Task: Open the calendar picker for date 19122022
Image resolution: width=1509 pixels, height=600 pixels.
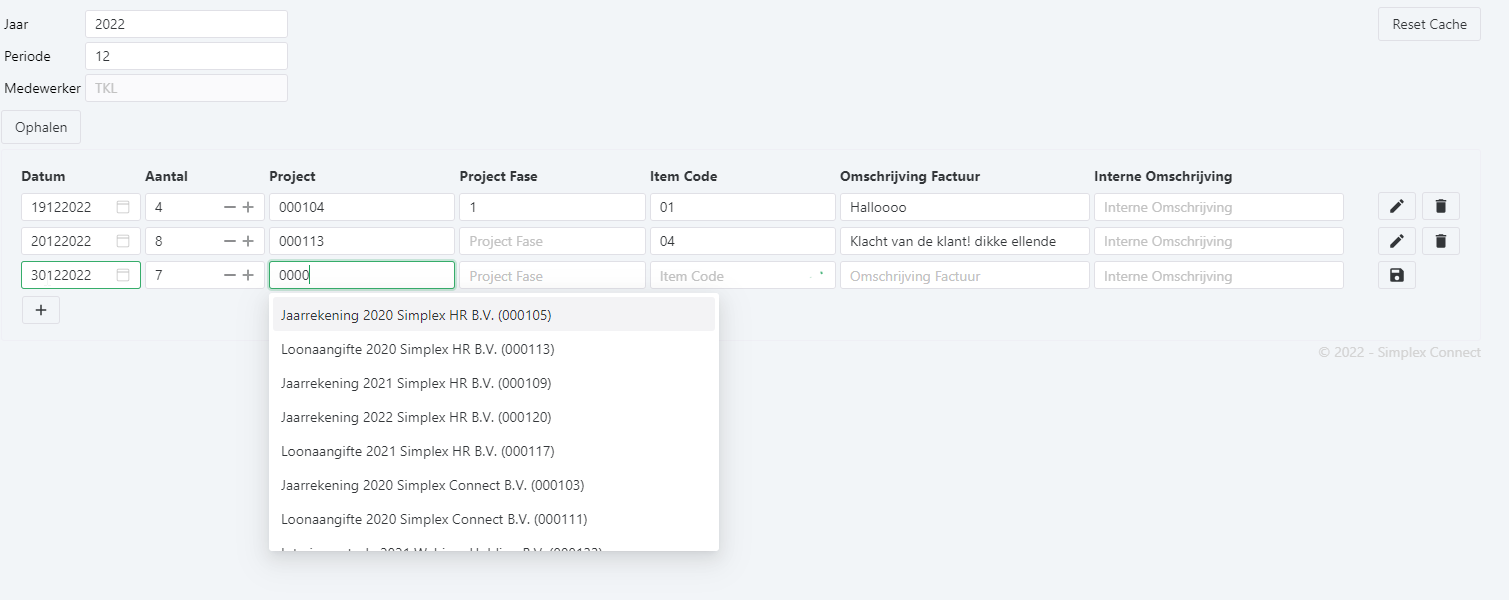Action: pyautogui.click(x=123, y=207)
